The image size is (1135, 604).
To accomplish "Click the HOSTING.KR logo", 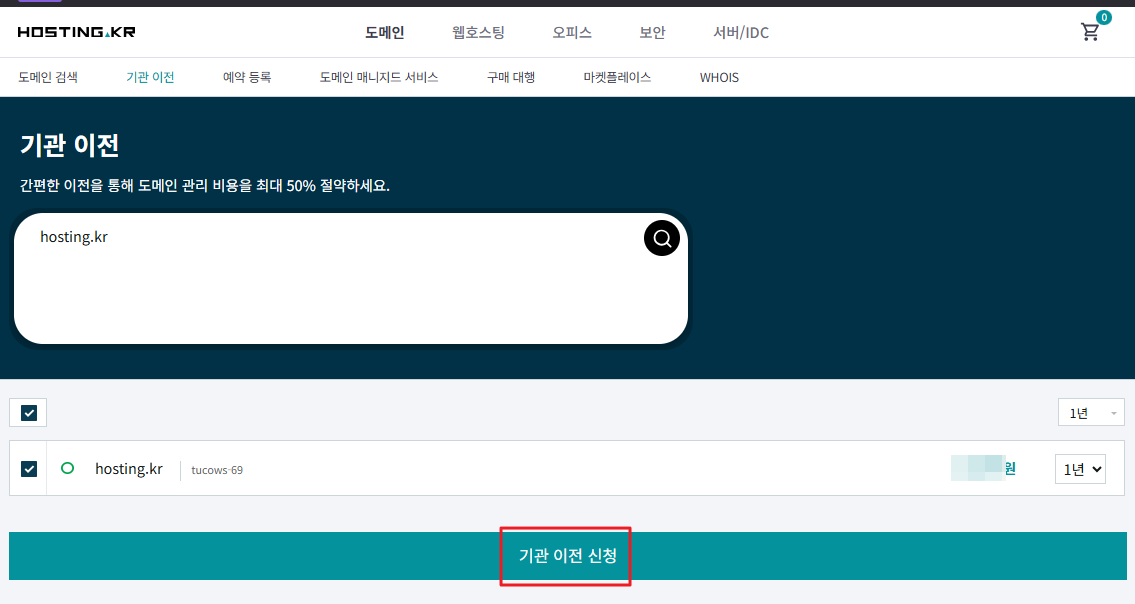I will pos(77,32).
